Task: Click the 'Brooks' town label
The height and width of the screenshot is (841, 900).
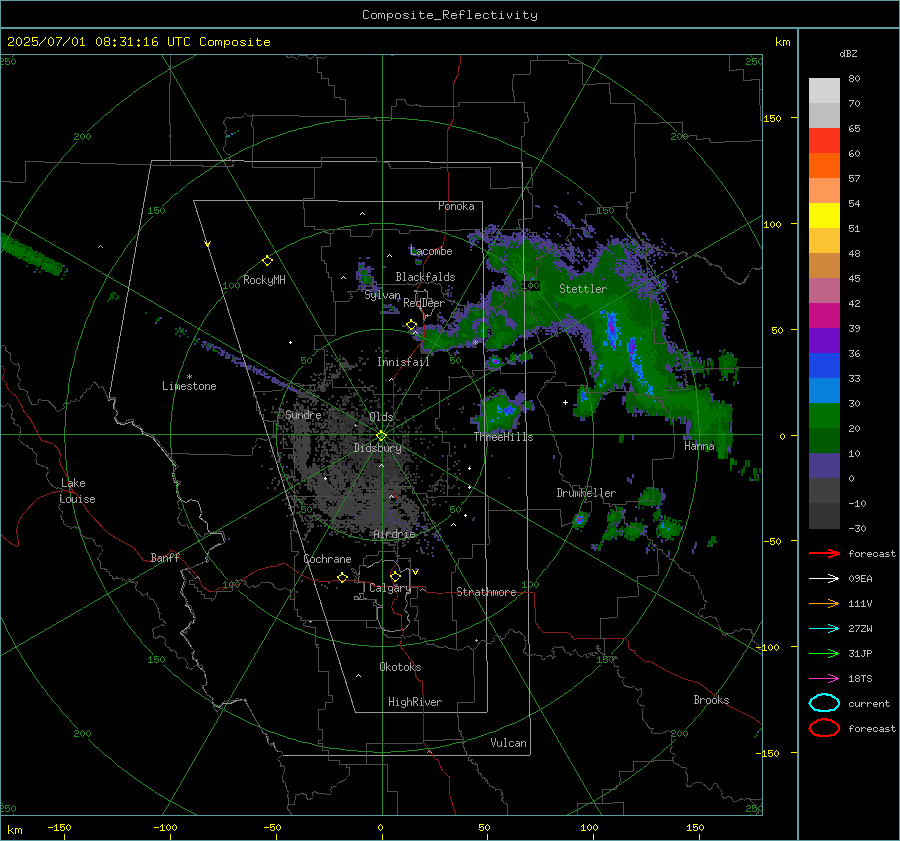Action: pos(711,700)
